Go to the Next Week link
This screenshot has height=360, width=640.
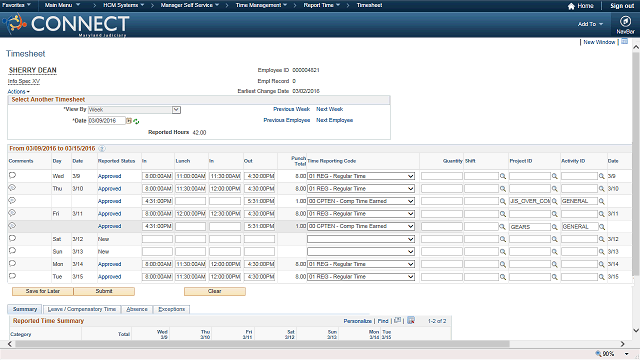coord(329,109)
